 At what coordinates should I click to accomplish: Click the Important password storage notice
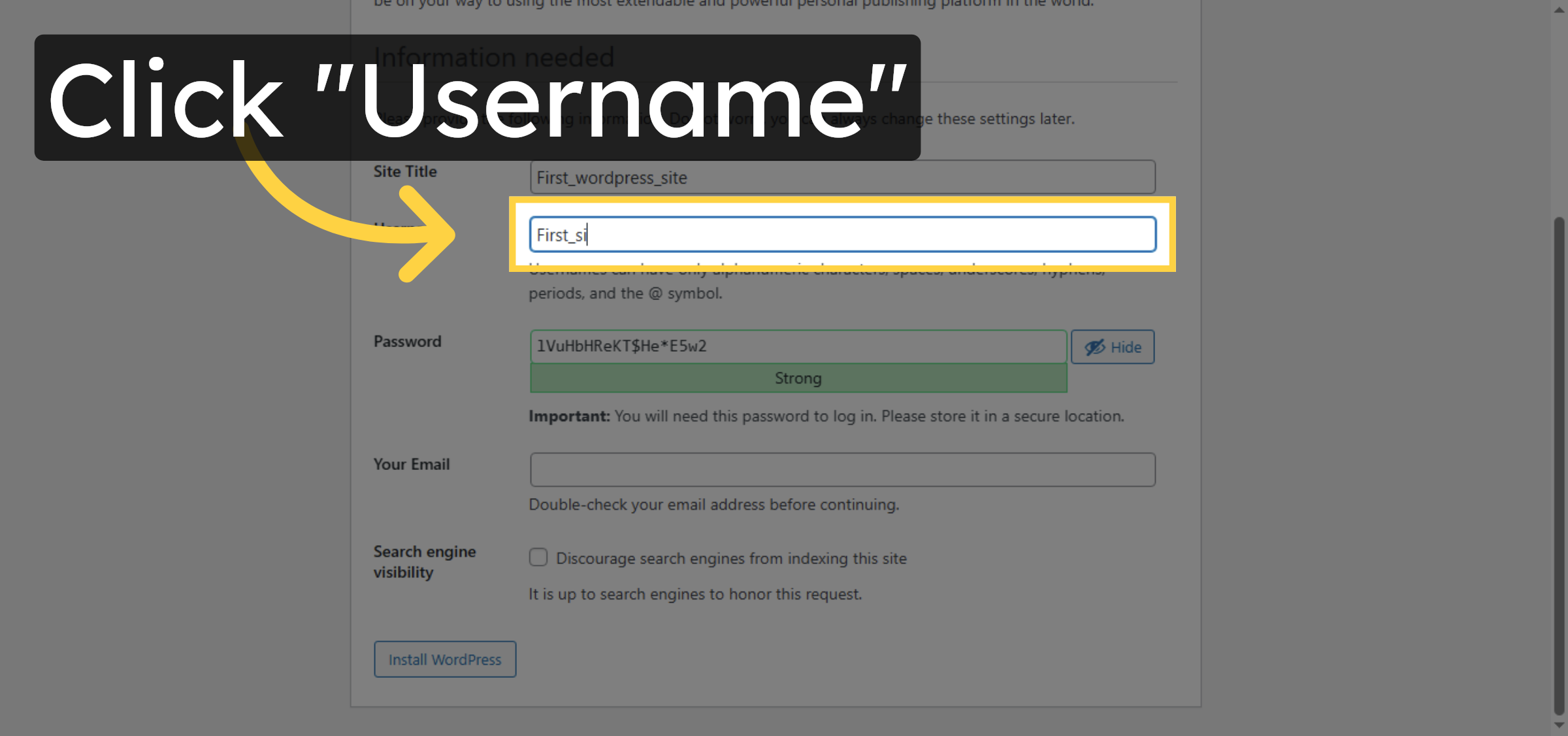click(x=825, y=416)
